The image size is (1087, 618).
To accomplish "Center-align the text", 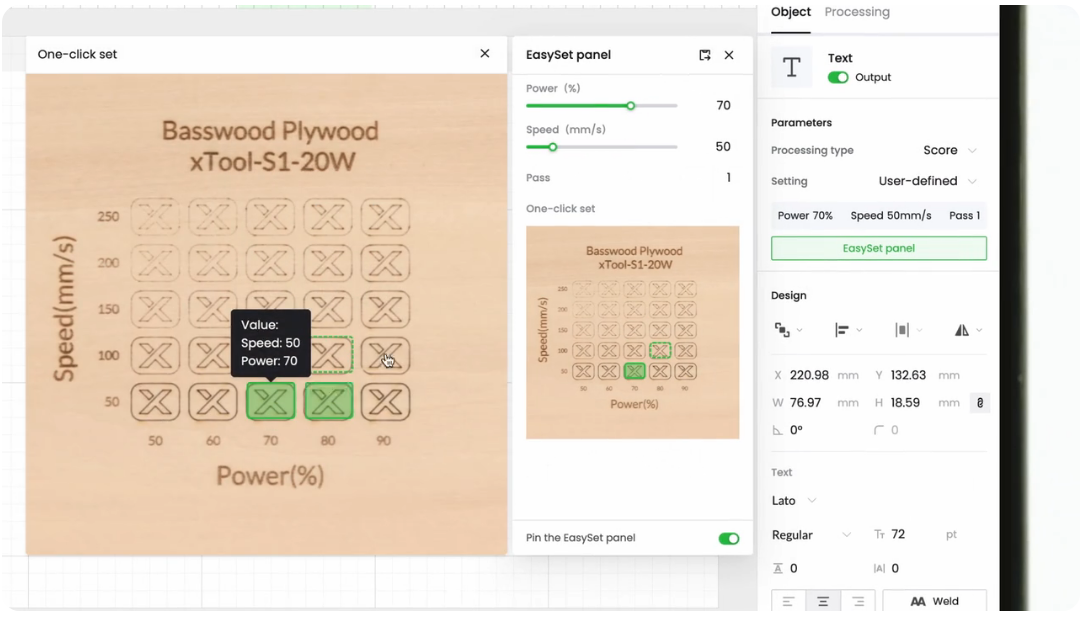I will click(x=823, y=601).
